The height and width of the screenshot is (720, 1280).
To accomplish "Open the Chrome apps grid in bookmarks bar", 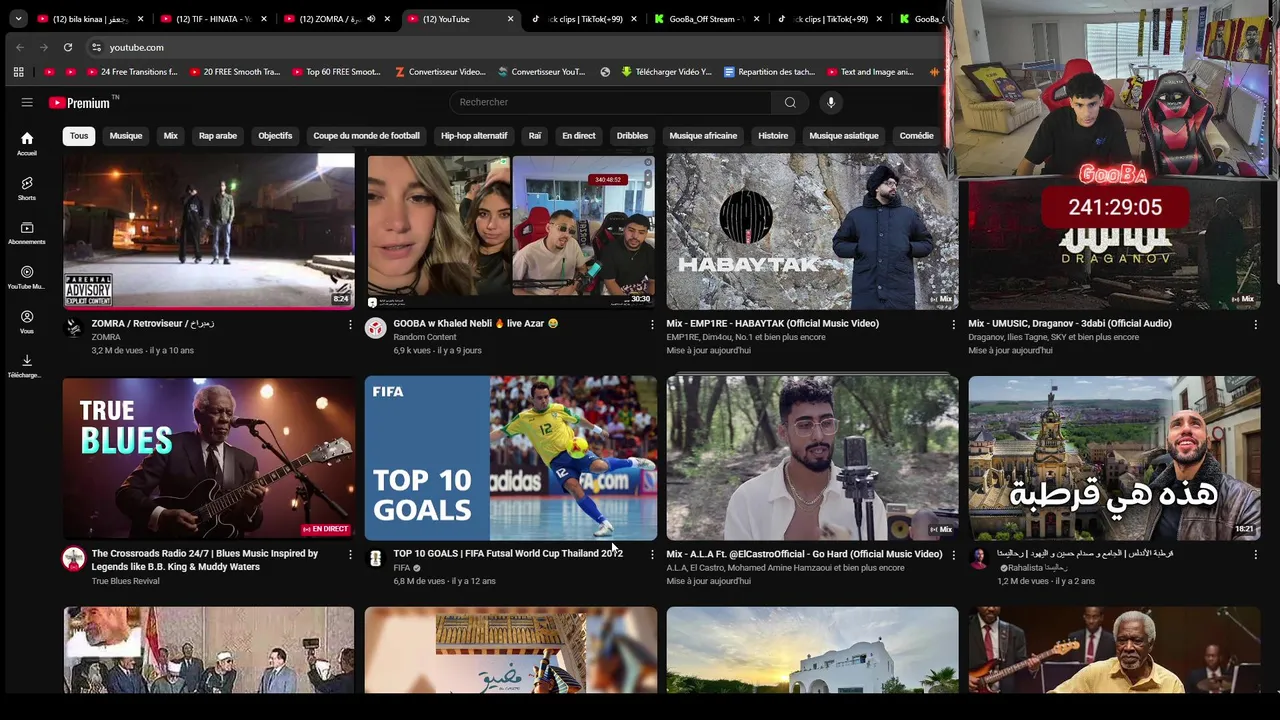I will pyautogui.click(x=18, y=72).
